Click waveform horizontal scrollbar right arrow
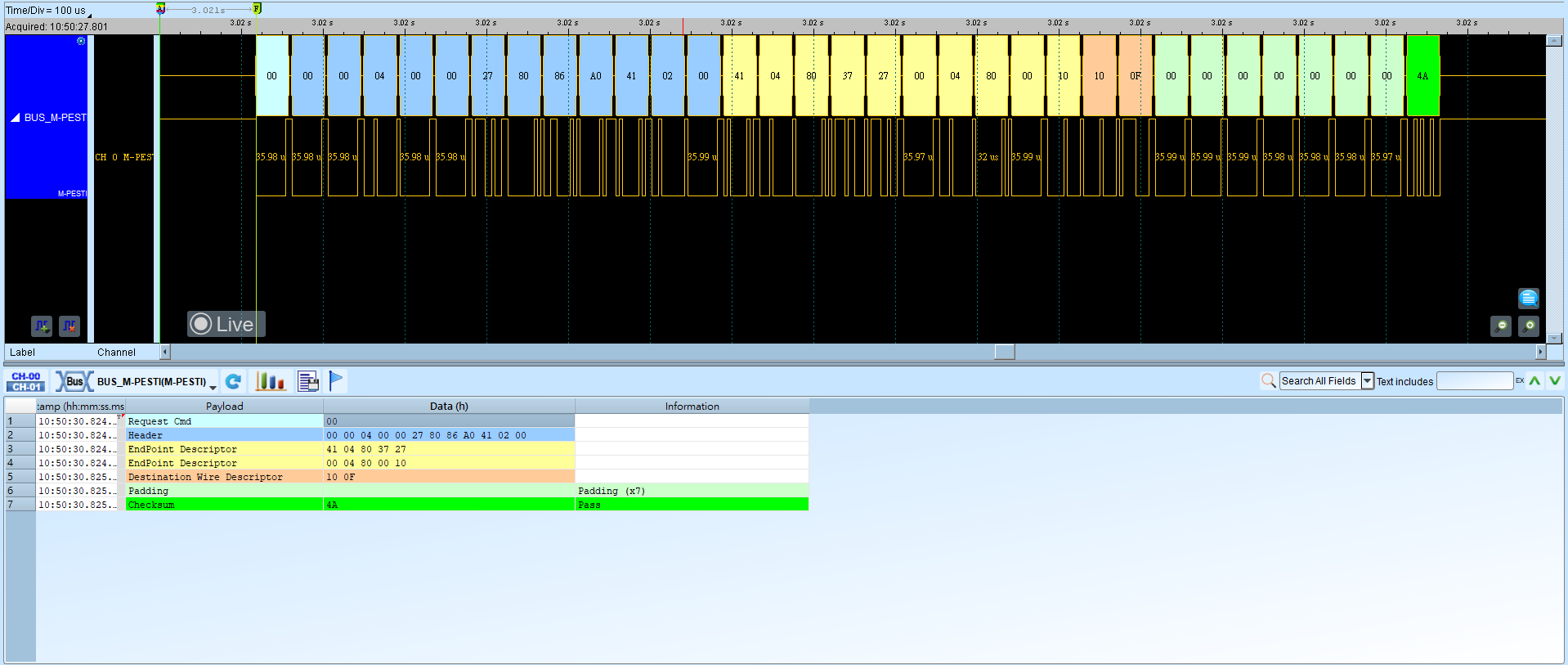Viewport: 1568px width, 665px height. point(1541,352)
